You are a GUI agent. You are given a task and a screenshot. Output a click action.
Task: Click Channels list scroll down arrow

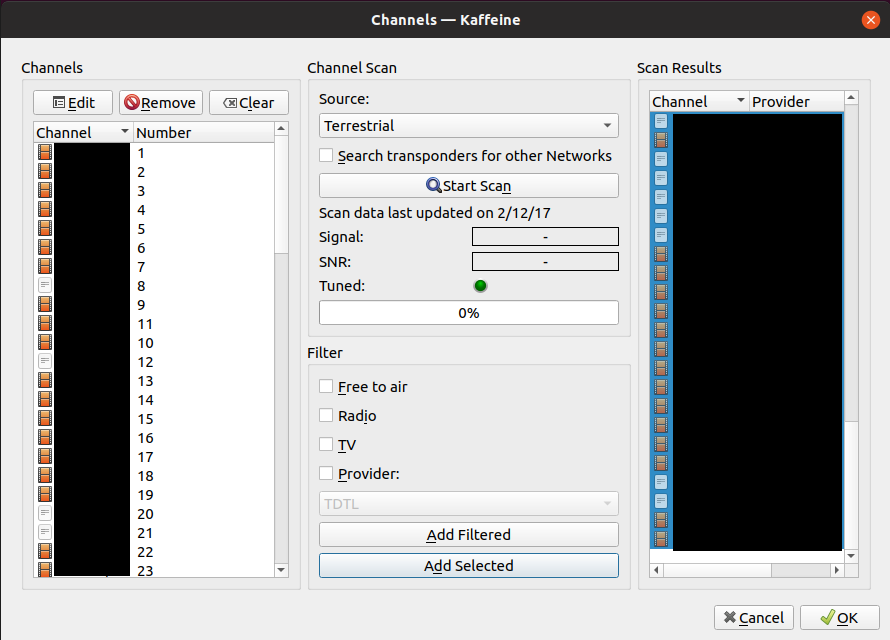(x=281, y=570)
